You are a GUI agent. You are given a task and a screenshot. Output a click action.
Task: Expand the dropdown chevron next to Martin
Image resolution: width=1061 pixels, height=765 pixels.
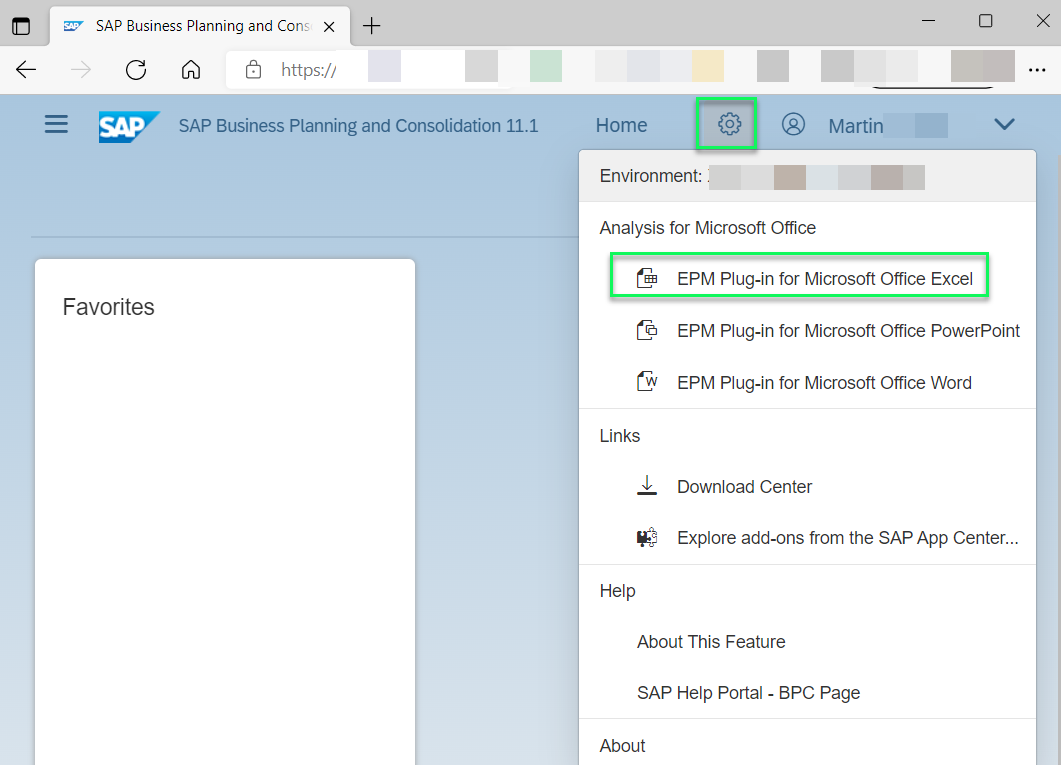[1004, 124]
